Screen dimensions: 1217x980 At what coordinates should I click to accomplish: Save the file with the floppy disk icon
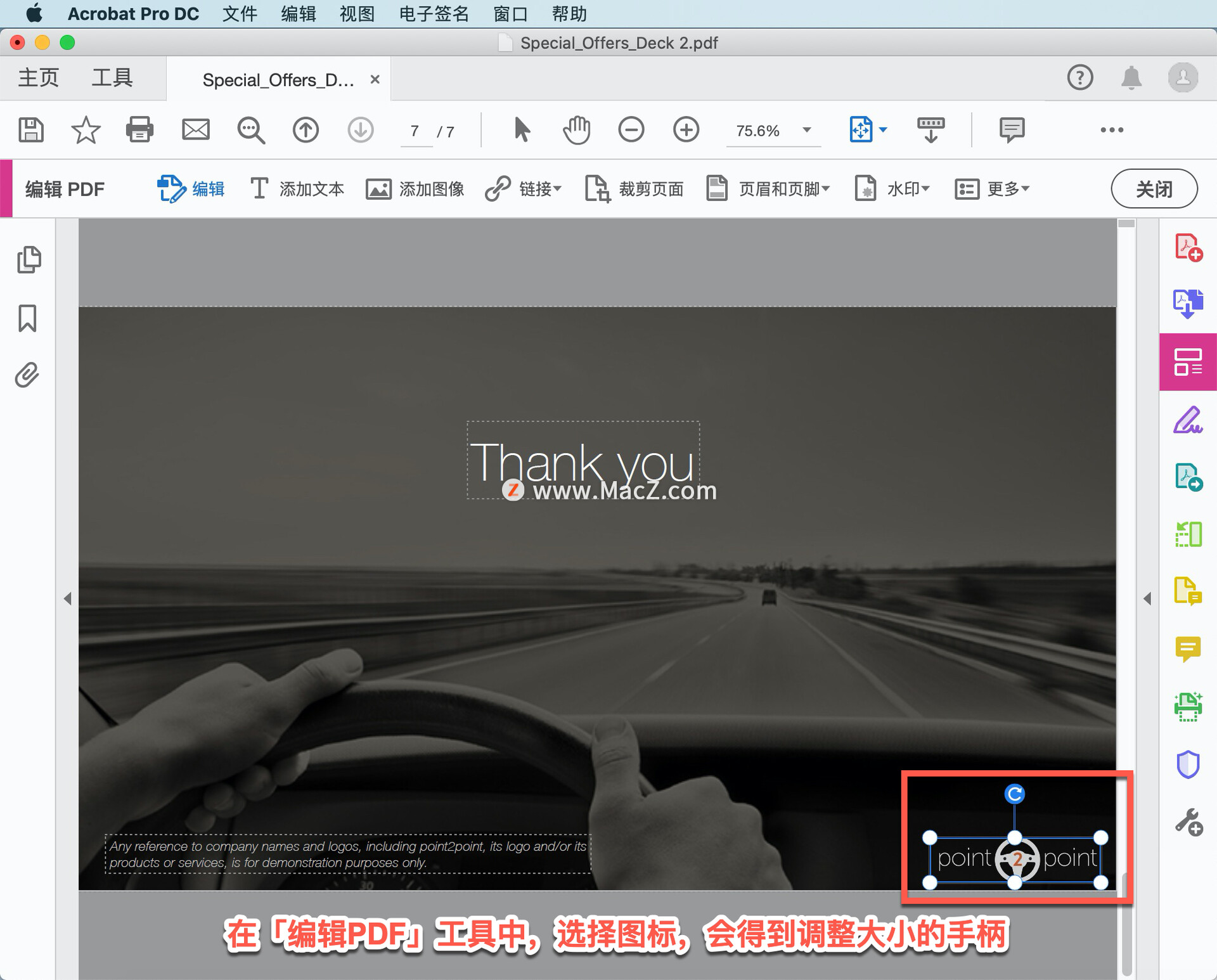[x=31, y=130]
